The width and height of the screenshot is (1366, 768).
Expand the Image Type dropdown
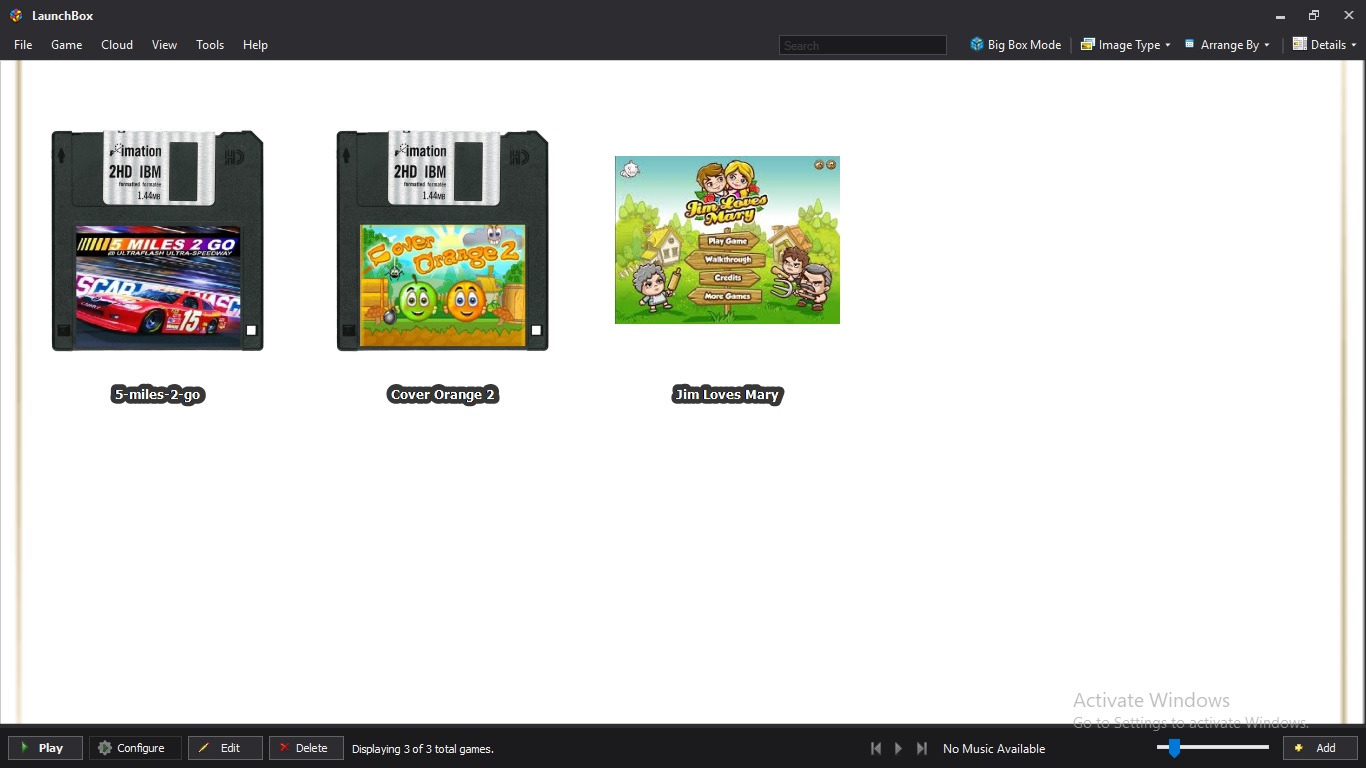(1125, 45)
